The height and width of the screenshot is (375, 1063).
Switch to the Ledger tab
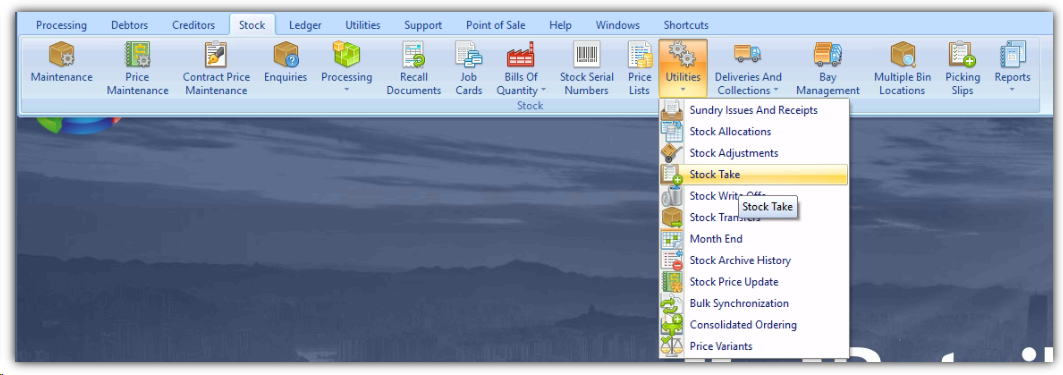tap(305, 25)
